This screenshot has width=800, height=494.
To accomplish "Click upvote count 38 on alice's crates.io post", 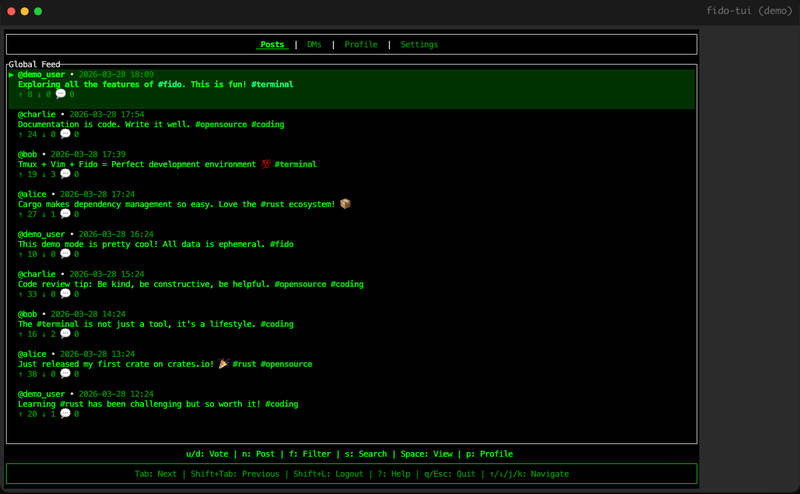I will [x=32, y=374].
